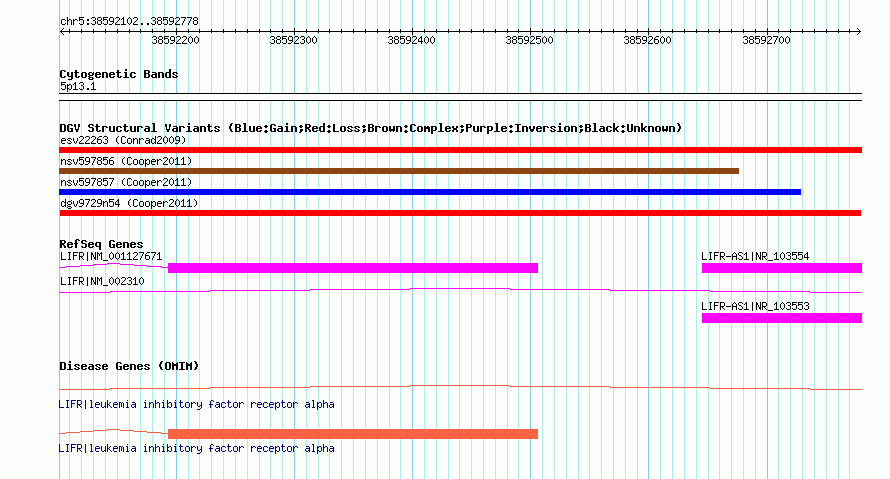The image size is (890, 479).
Task: Click the orange OMIM LIFR exon block
Action: pos(353,434)
